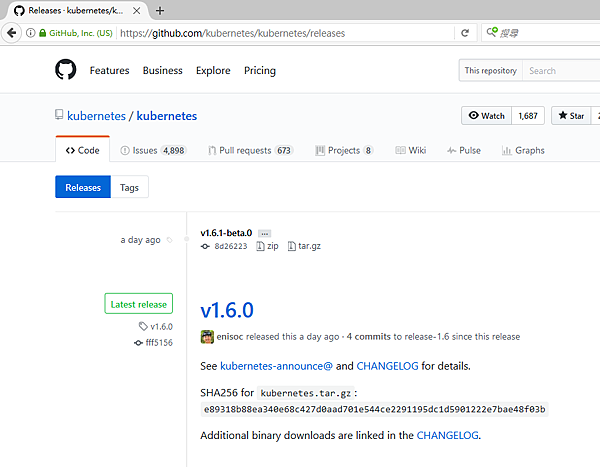The width and height of the screenshot is (600, 467).
Task: Open the Explore menu item
Action: (x=213, y=70)
